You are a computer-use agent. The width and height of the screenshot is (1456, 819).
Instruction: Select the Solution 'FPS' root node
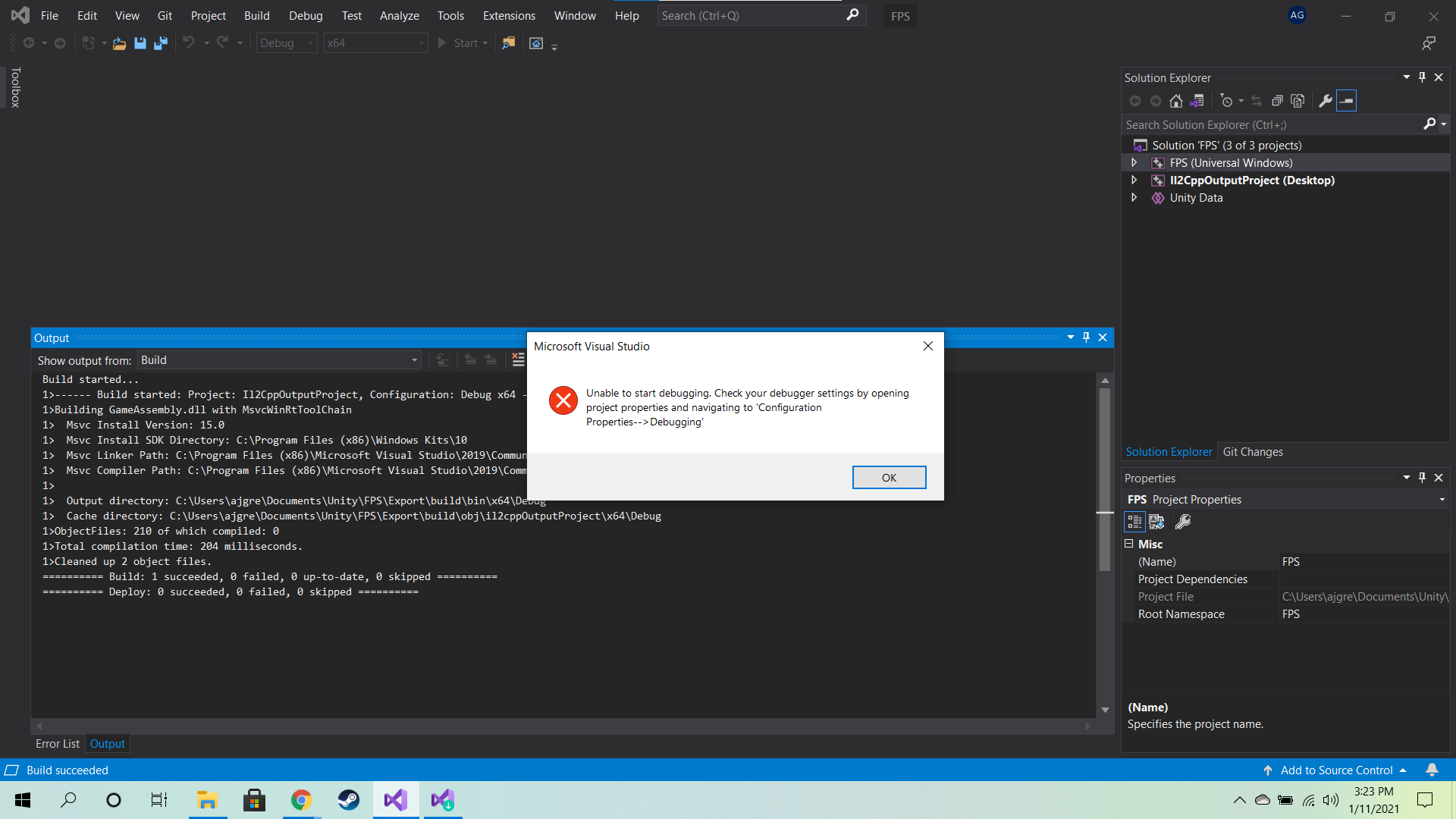(1226, 145)
